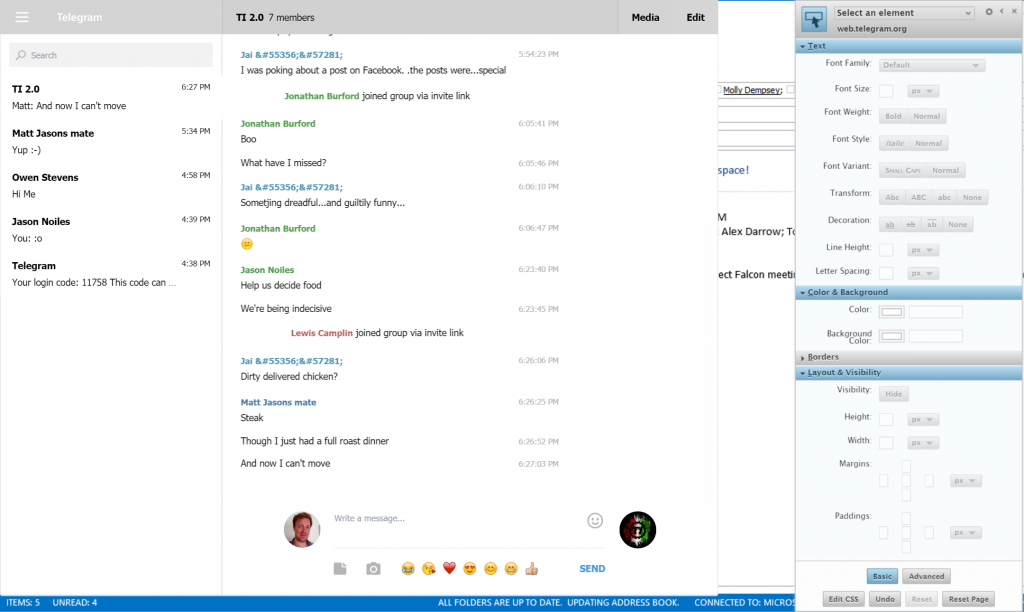Open the Font Family dropdown
This screenshot has height=612, width=1024.
(x=932, y=65)
